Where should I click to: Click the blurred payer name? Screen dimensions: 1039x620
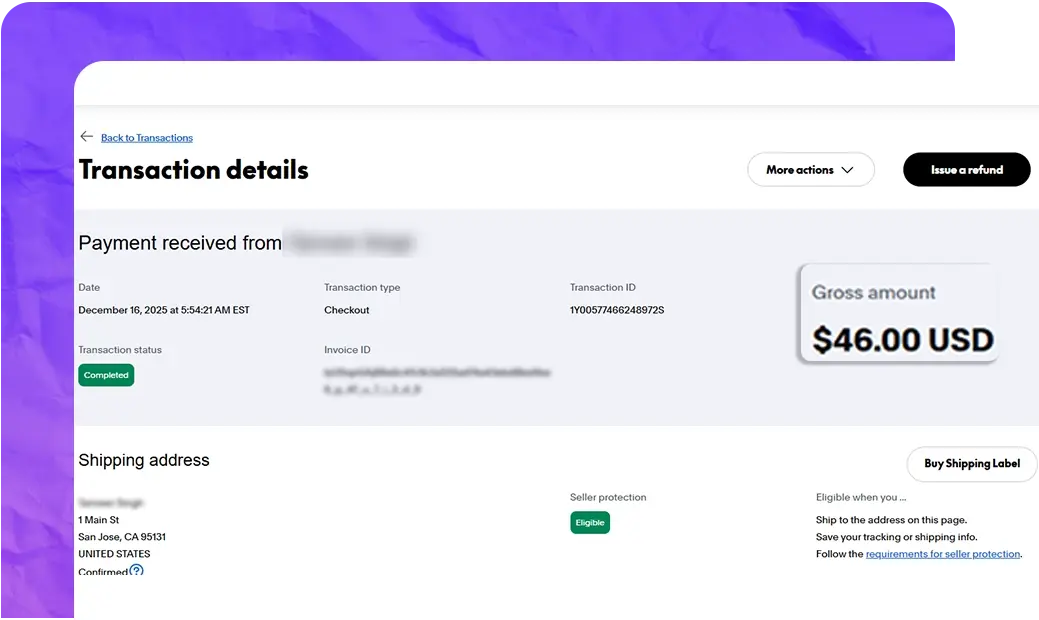point(349,242)
